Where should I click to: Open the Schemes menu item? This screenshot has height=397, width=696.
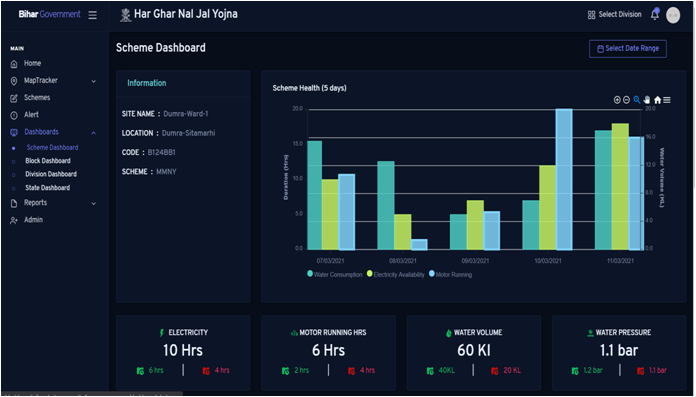[37, 98]
